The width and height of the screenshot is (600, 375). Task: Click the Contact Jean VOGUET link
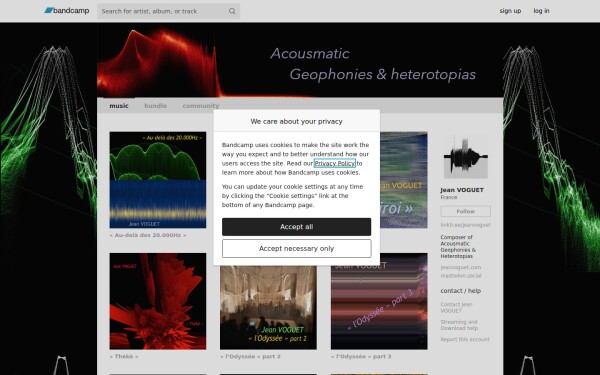click(x=456, y=308)
